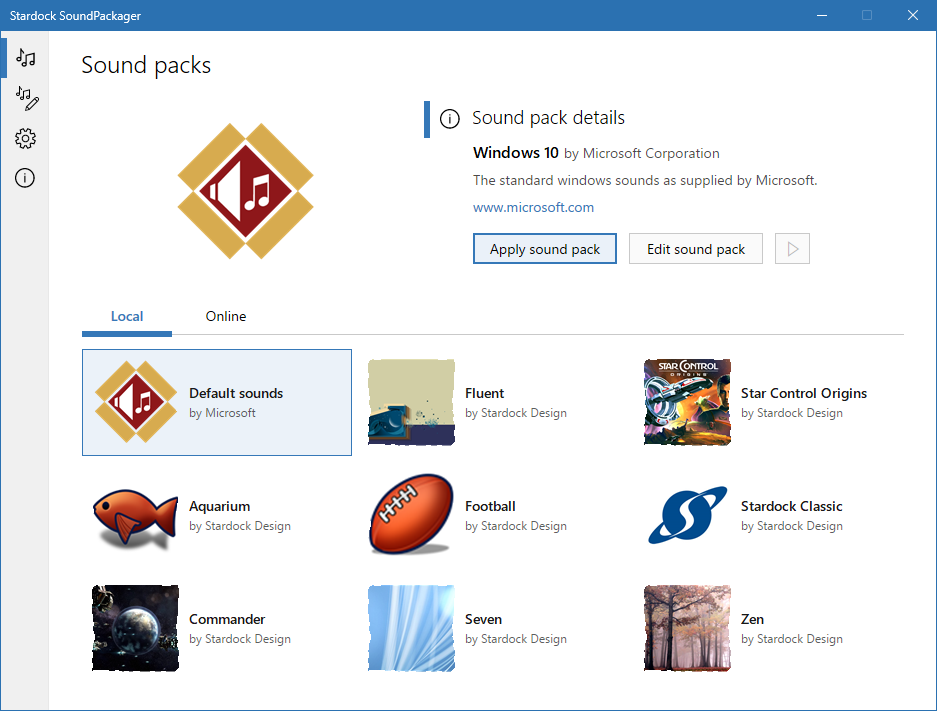Select the Default sounds pack icon
The image size is (937, 711).
[136, 402]
